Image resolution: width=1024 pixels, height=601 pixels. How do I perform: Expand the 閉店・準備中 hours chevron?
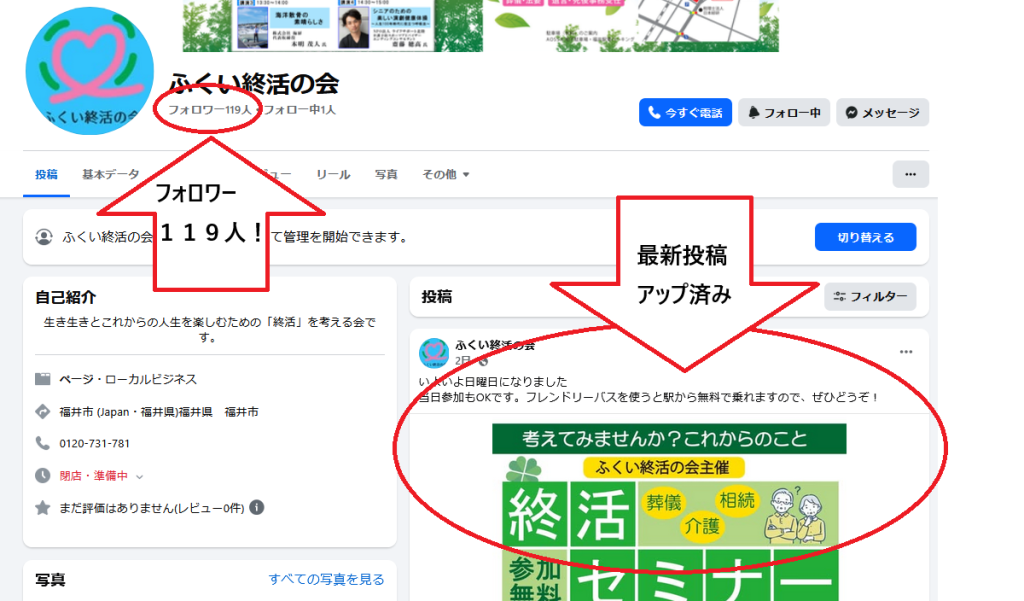139,476
